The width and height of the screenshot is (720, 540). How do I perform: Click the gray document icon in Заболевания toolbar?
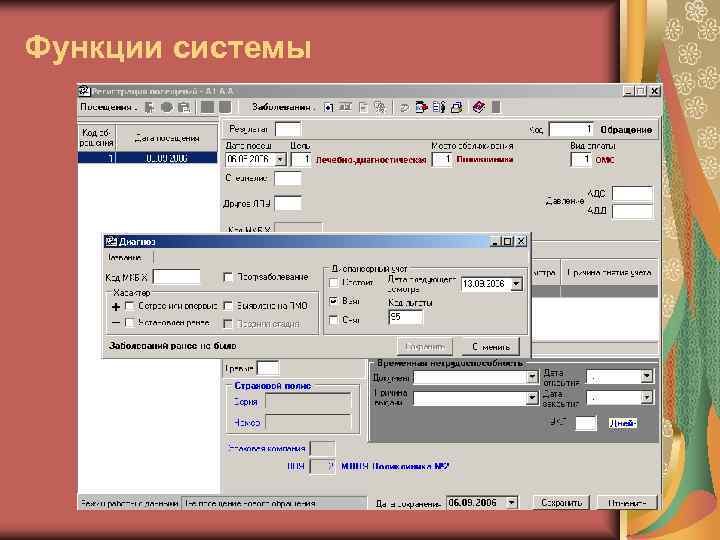tap(363, 107)
